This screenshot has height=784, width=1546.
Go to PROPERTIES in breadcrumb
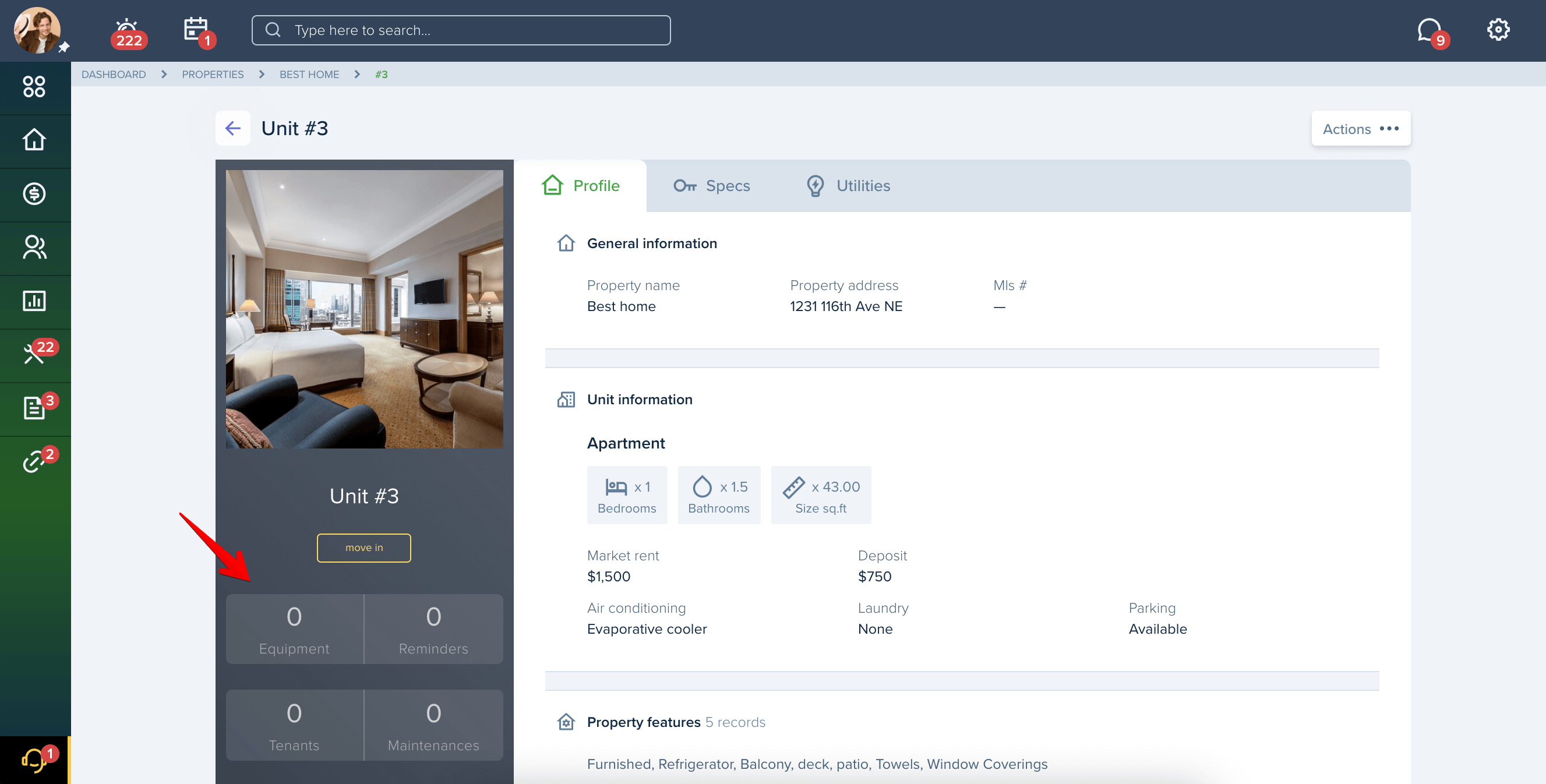(213, 74)
